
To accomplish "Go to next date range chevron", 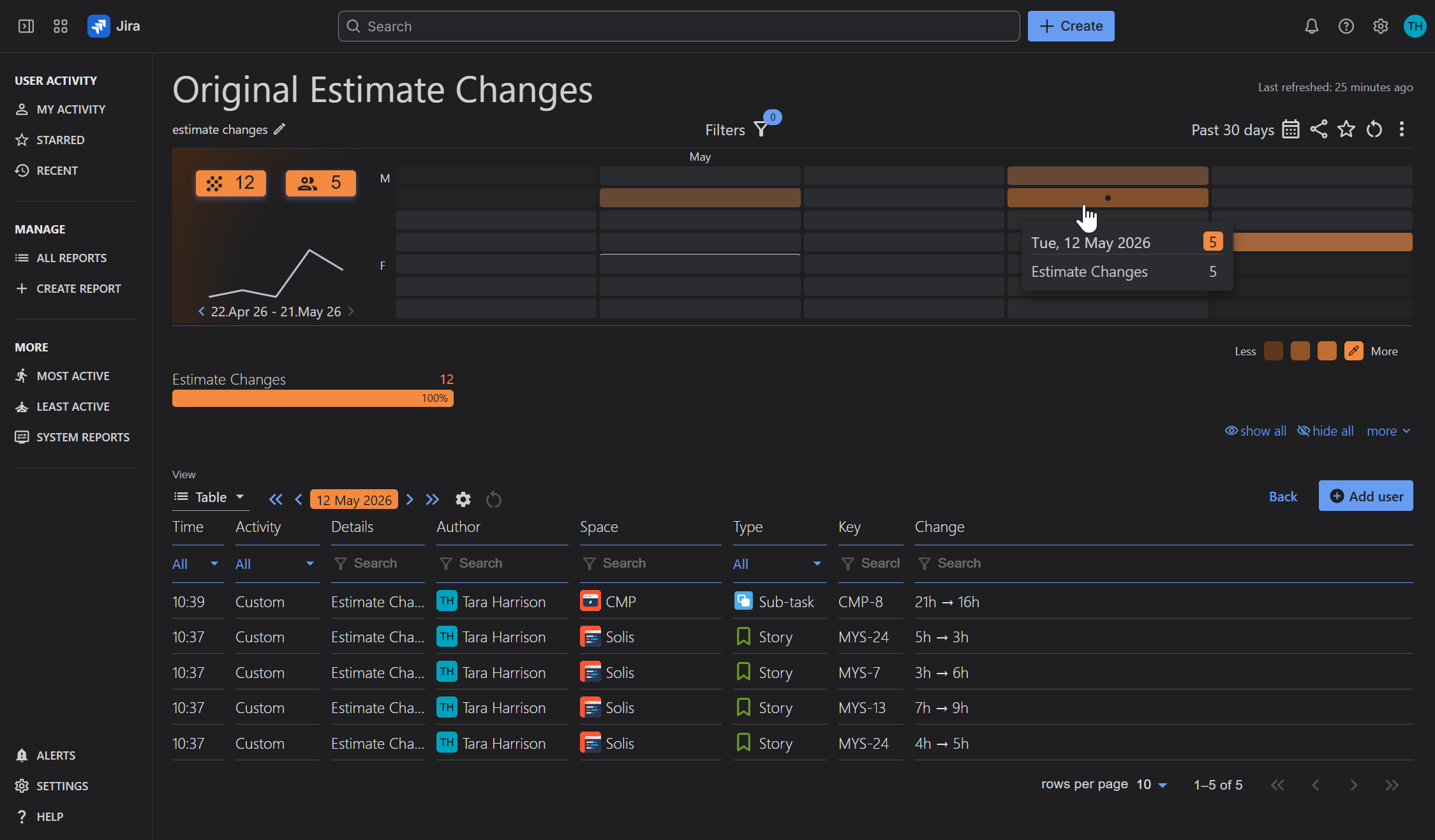I will click(x=351, y=311).
